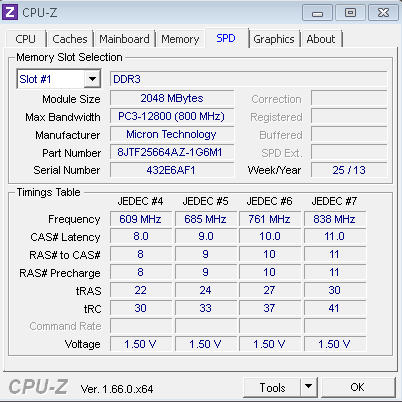402x405 pixels.
Task: Maximize the CPU-Z window
Action: [x=350, y=13]
